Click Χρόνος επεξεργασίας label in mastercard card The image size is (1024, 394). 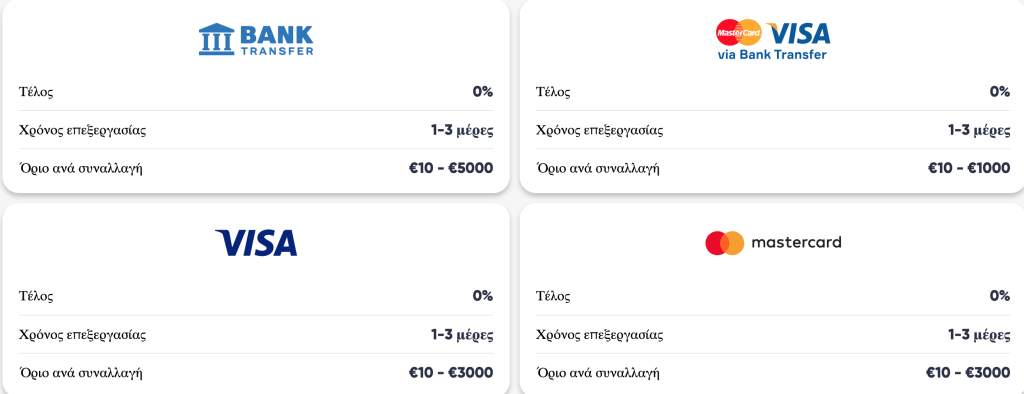tap(600, 335)
